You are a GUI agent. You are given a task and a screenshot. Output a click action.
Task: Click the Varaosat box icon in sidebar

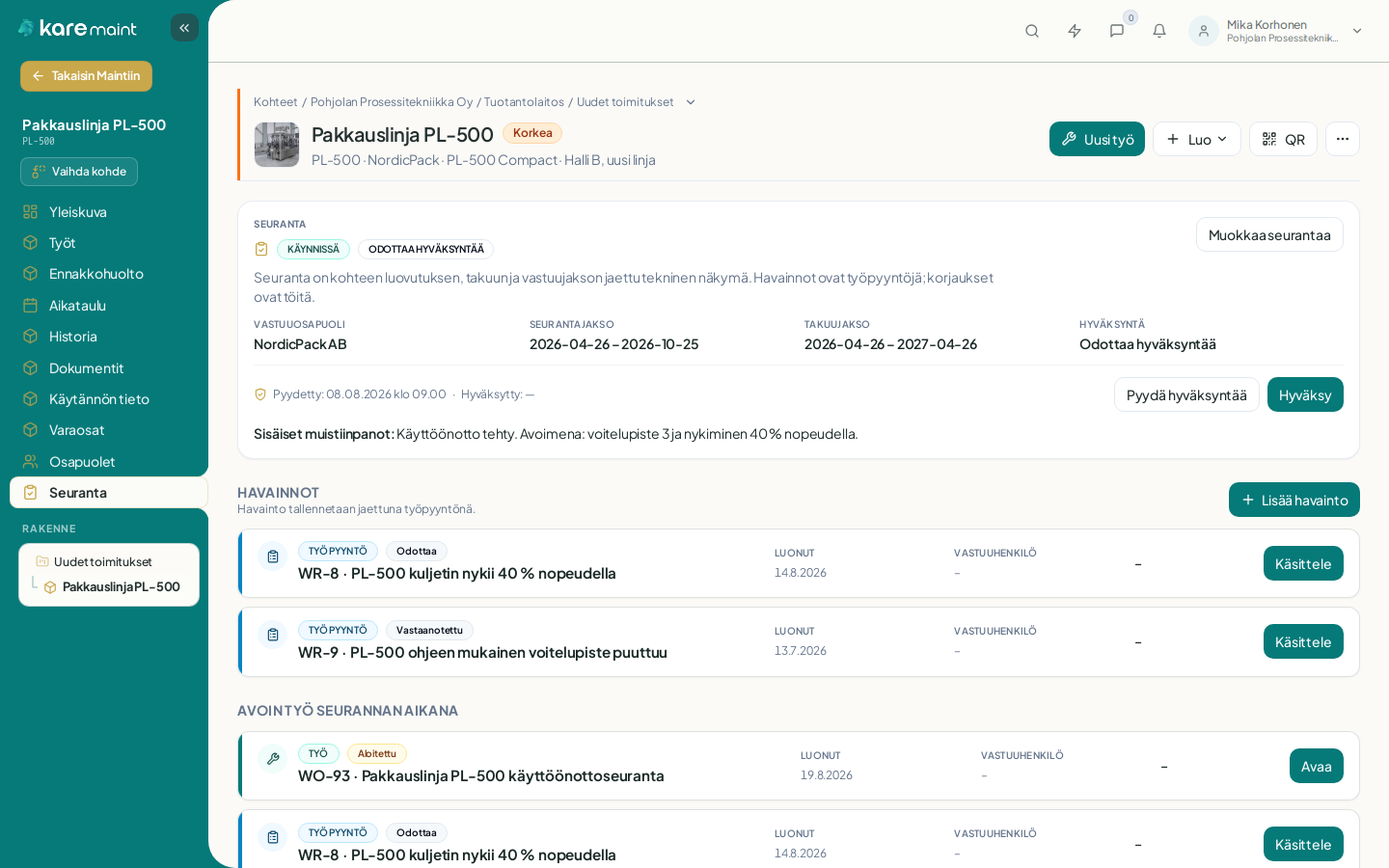coord(31,430)
